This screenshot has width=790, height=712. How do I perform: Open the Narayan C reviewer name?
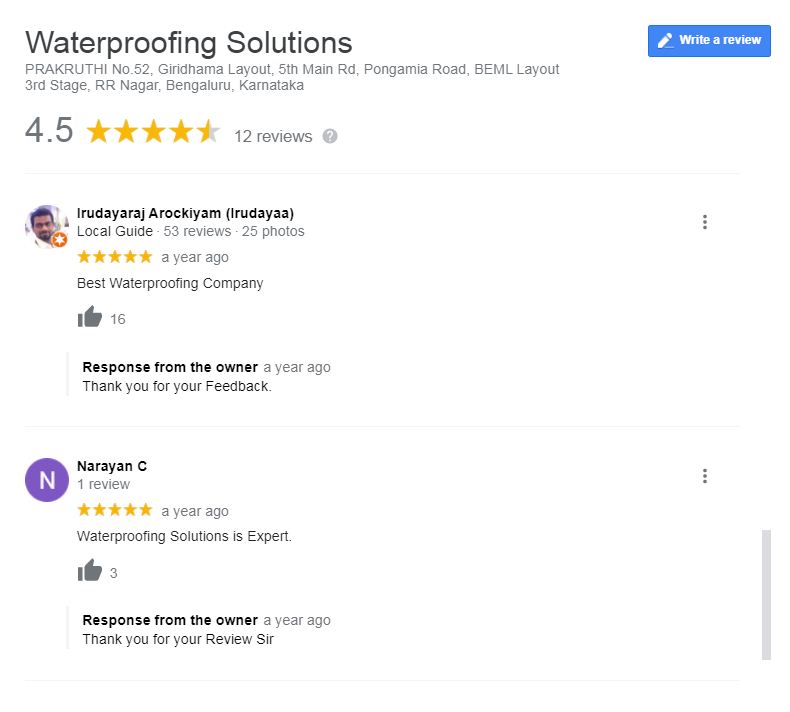(x=112, y=466)
